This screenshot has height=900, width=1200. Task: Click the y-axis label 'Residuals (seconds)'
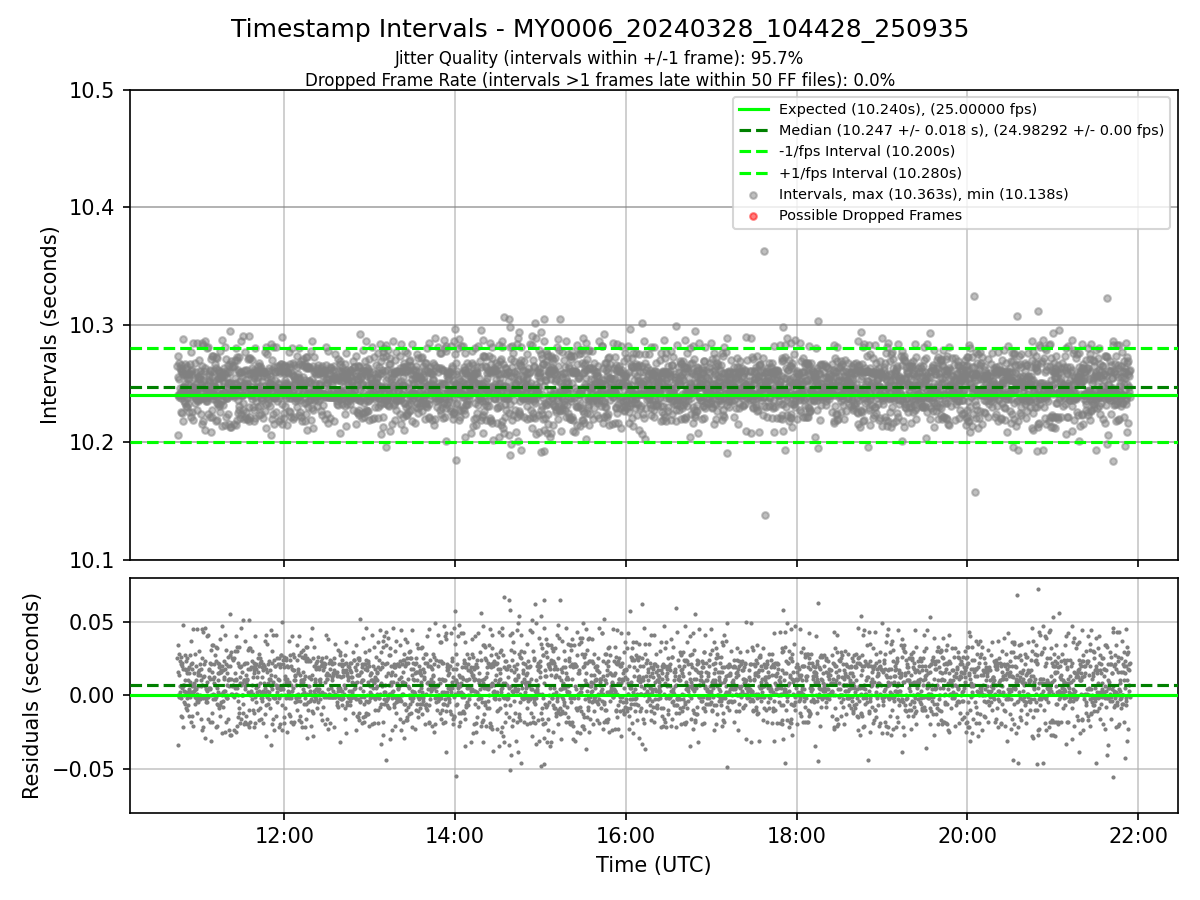click(x=32, y=696)
